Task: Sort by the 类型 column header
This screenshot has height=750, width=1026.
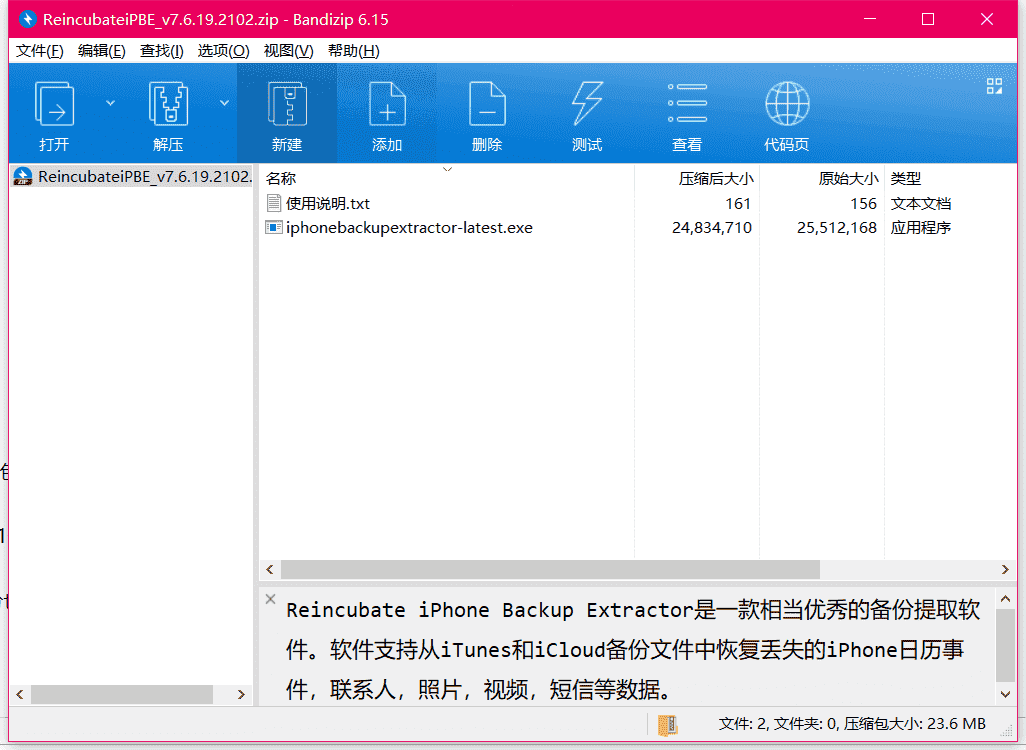Action: pos(906,179)
